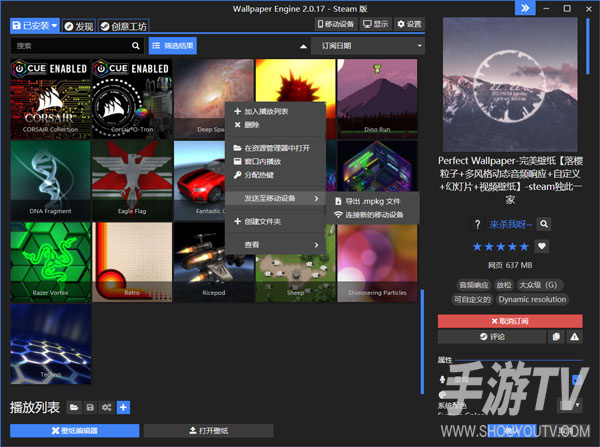This screenshot has height=447, width=600.
Task: Open 已安装 installed dropdown tab
Action: pos(34,26)
